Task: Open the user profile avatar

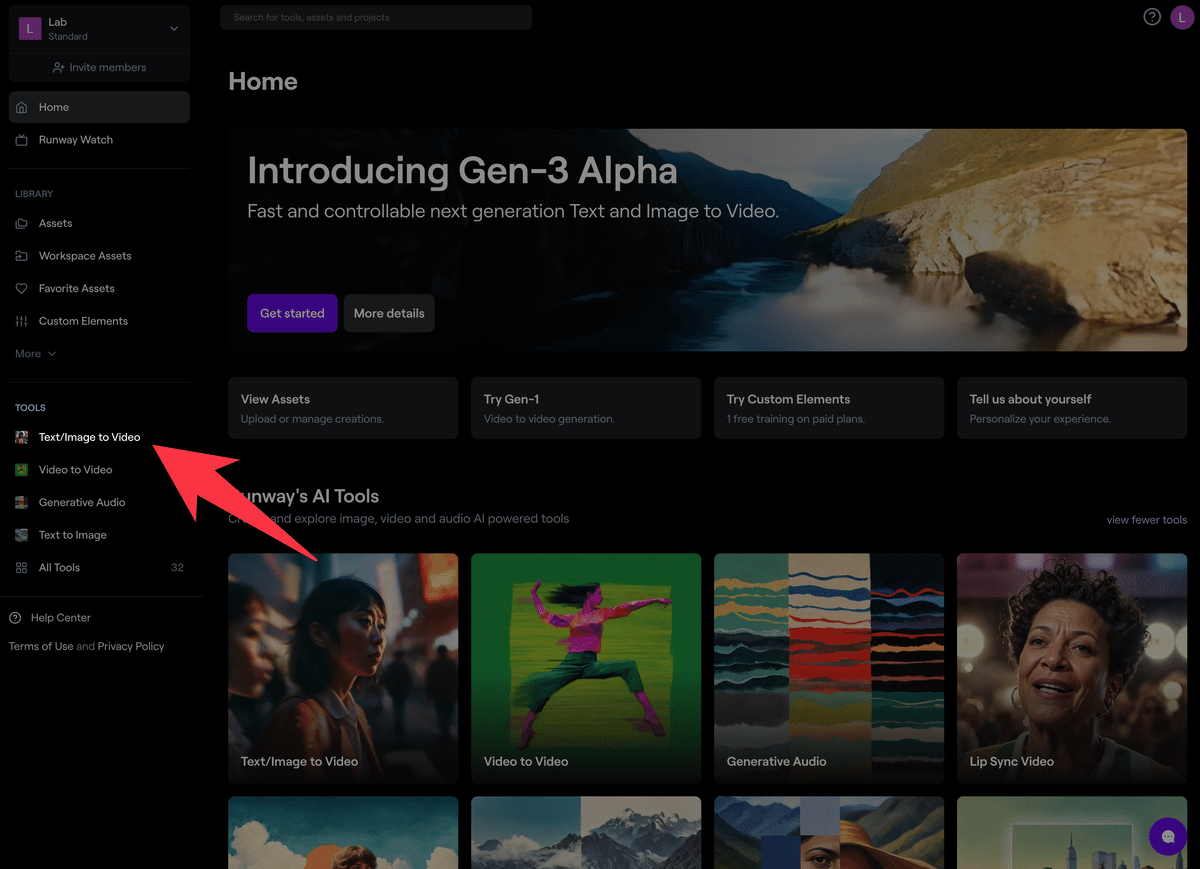Action: coord(1182,18)
